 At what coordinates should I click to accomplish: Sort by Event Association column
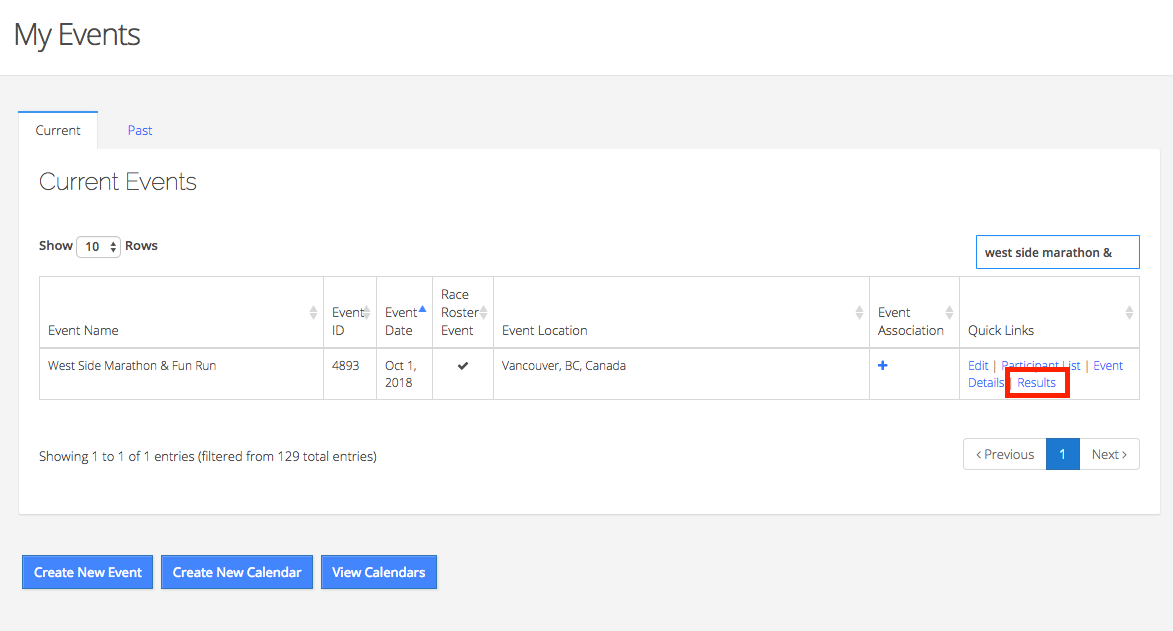pyautogui.click(x=914, y=312)
